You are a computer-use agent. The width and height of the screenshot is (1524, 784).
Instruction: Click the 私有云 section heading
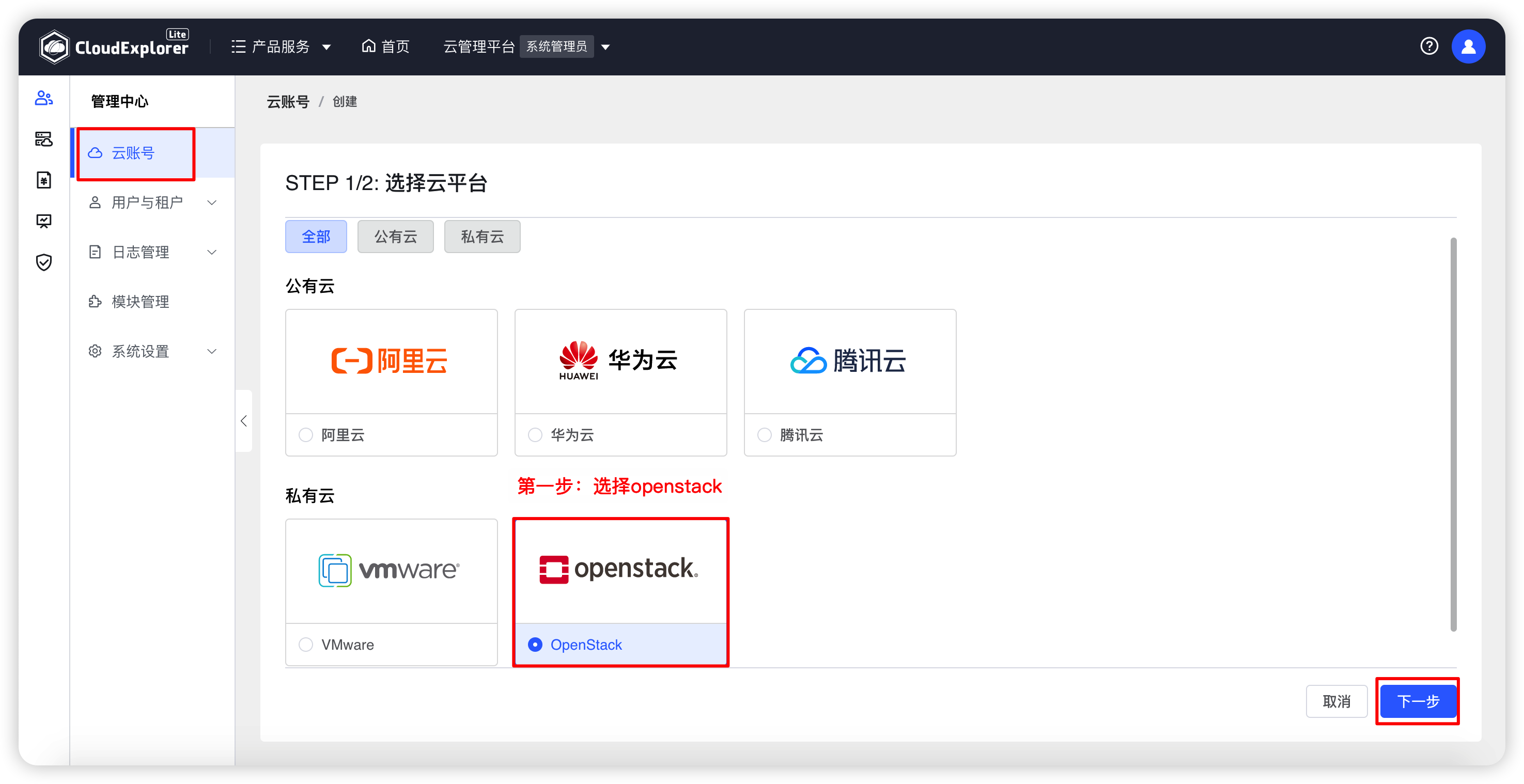click(x=310, y=495)
